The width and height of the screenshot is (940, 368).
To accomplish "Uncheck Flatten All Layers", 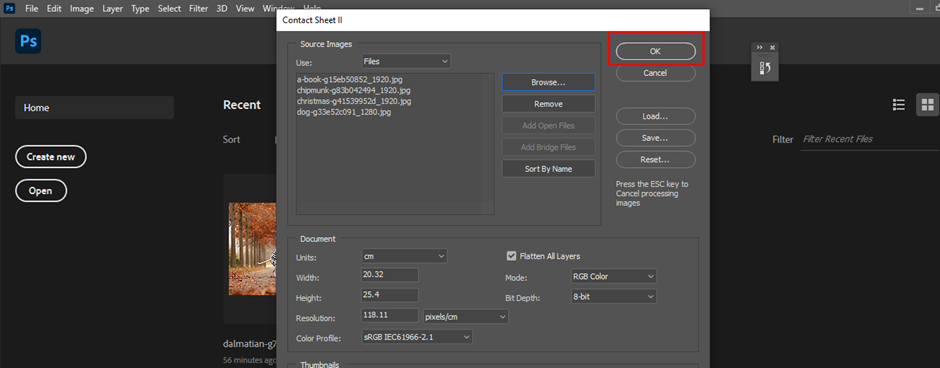I will pos(511,256).
